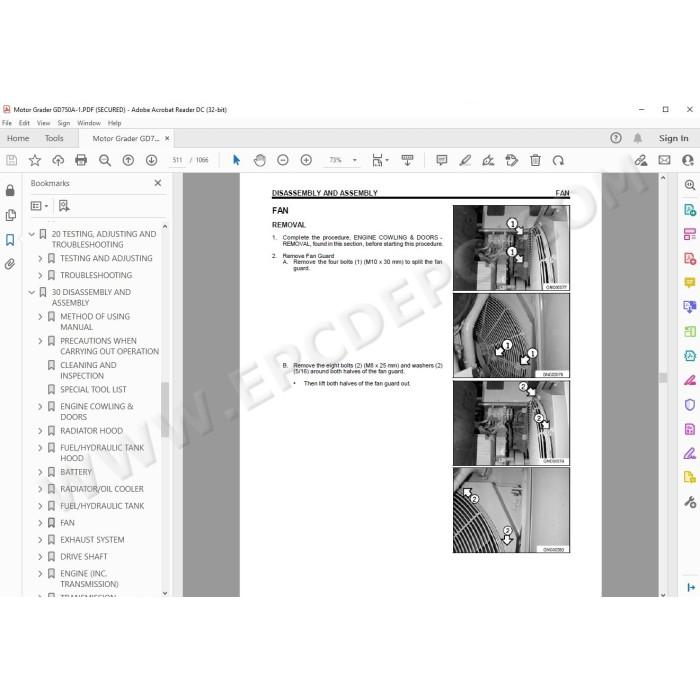Activate the Hand pan tool

click(259, 160)
